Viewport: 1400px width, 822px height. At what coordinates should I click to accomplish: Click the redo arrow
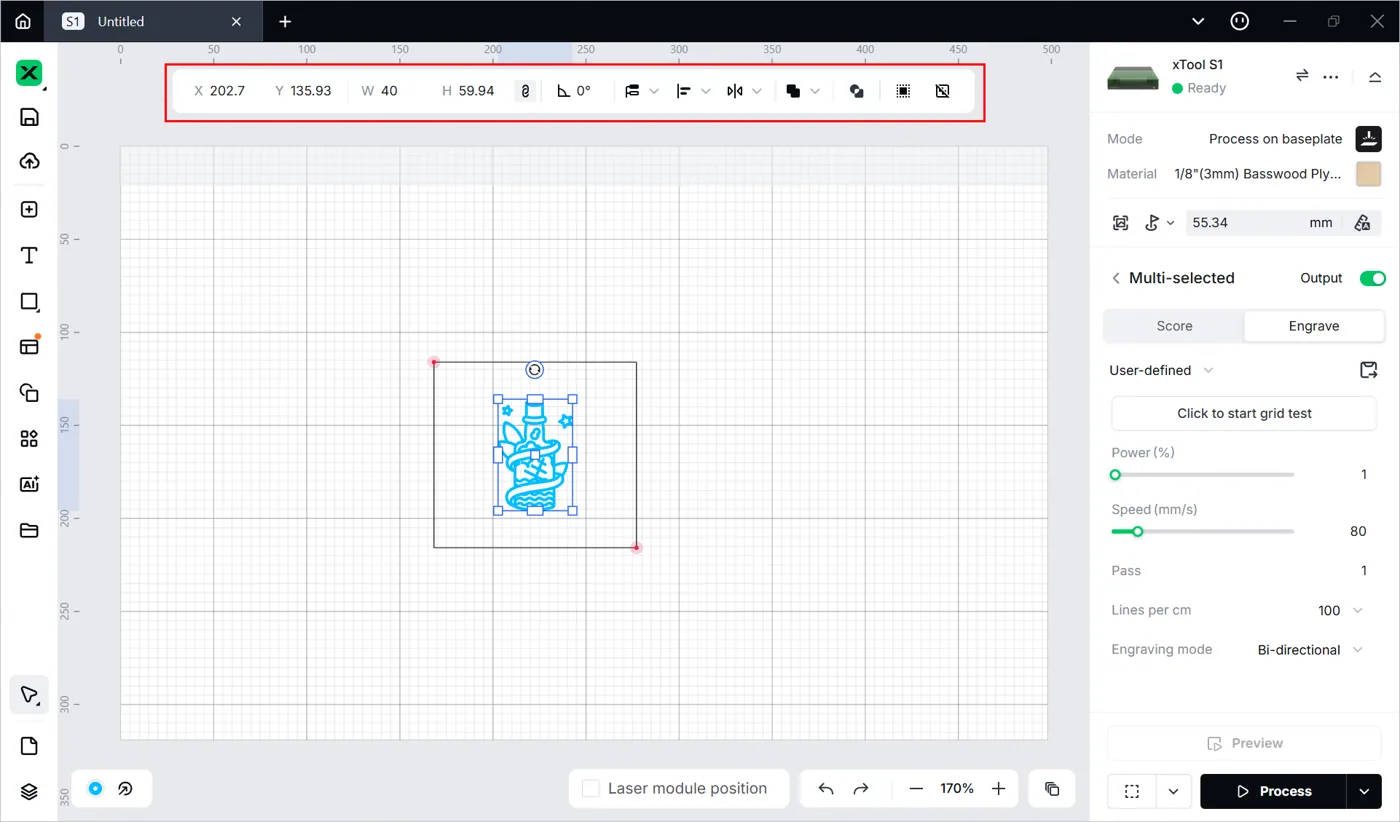pyautogui.click(x=861, y=789)
